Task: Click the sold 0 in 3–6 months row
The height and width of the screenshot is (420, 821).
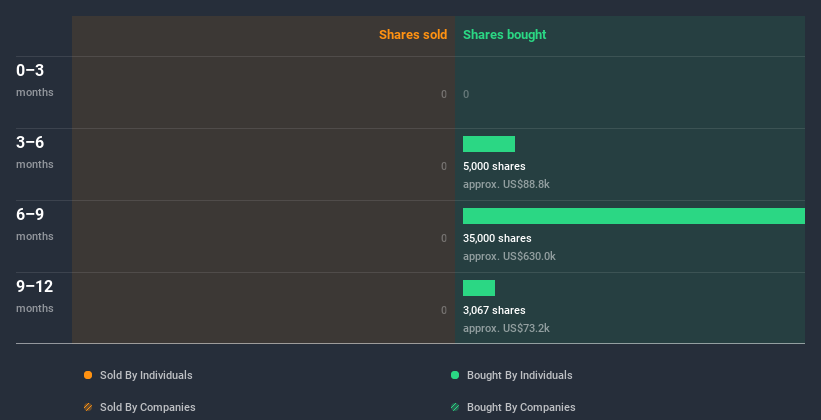Action: 444,166
